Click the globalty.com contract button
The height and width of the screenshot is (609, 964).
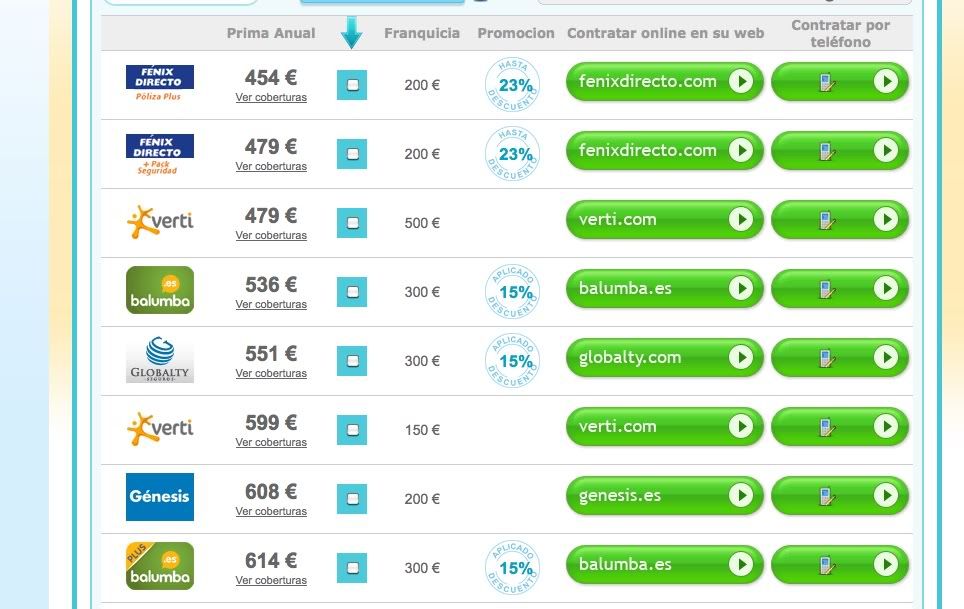point(665,357)
